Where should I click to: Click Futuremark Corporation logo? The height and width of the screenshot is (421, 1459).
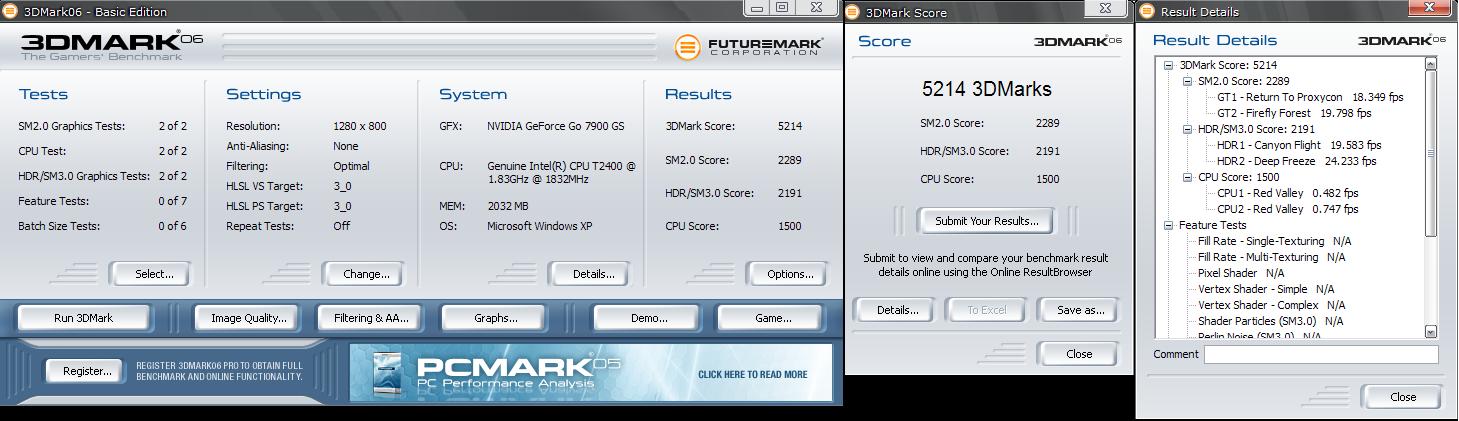coord(749,47)
